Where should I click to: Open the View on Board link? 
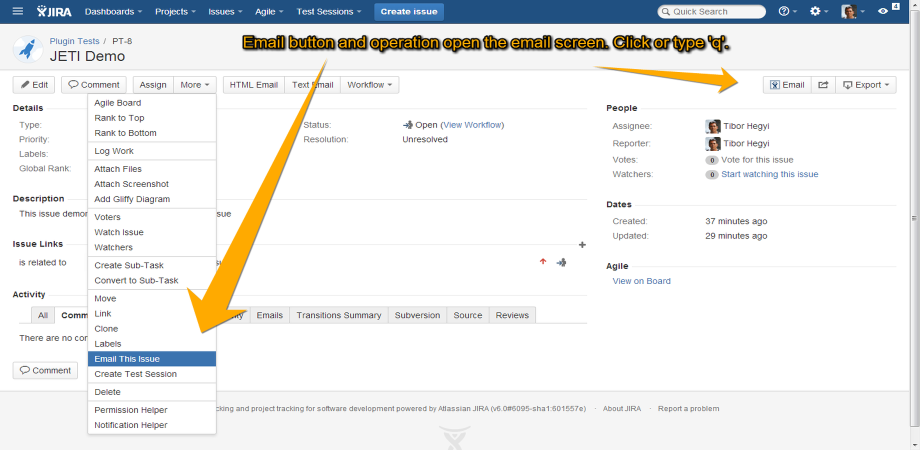[x=641, y=281]
